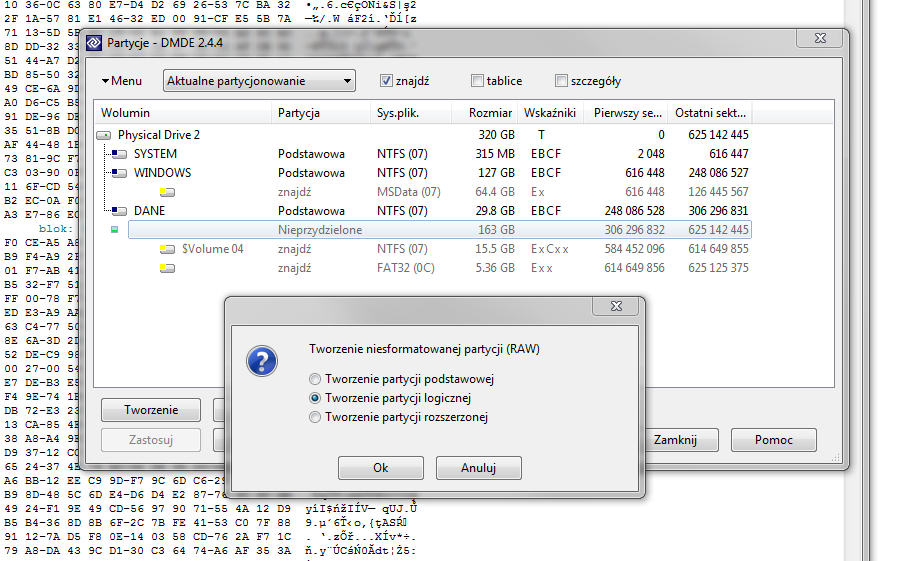Click the blue question mark dialog icon
919x561 pixels.
click(262, 361)
